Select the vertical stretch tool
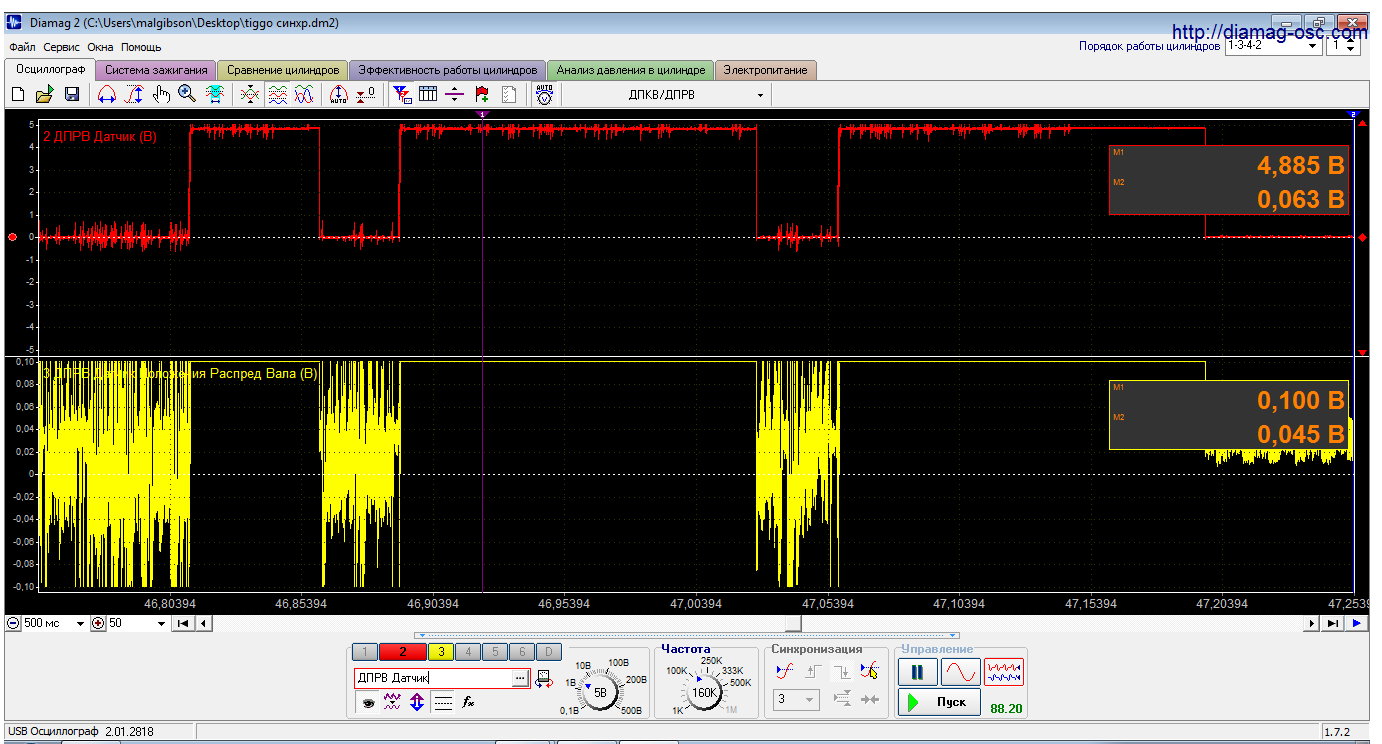This screenshot has height=744, width=1382. [x=134, y=94]
